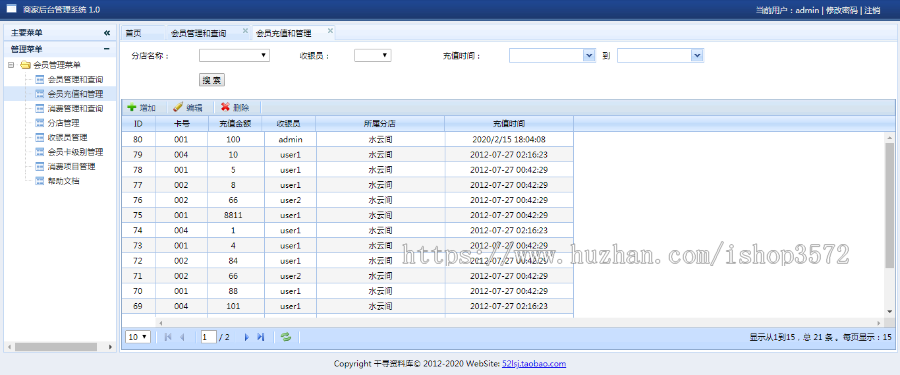Collapse the 会员管理菜单 tree node
Viewport: 900px width, 375px height.
11,65
